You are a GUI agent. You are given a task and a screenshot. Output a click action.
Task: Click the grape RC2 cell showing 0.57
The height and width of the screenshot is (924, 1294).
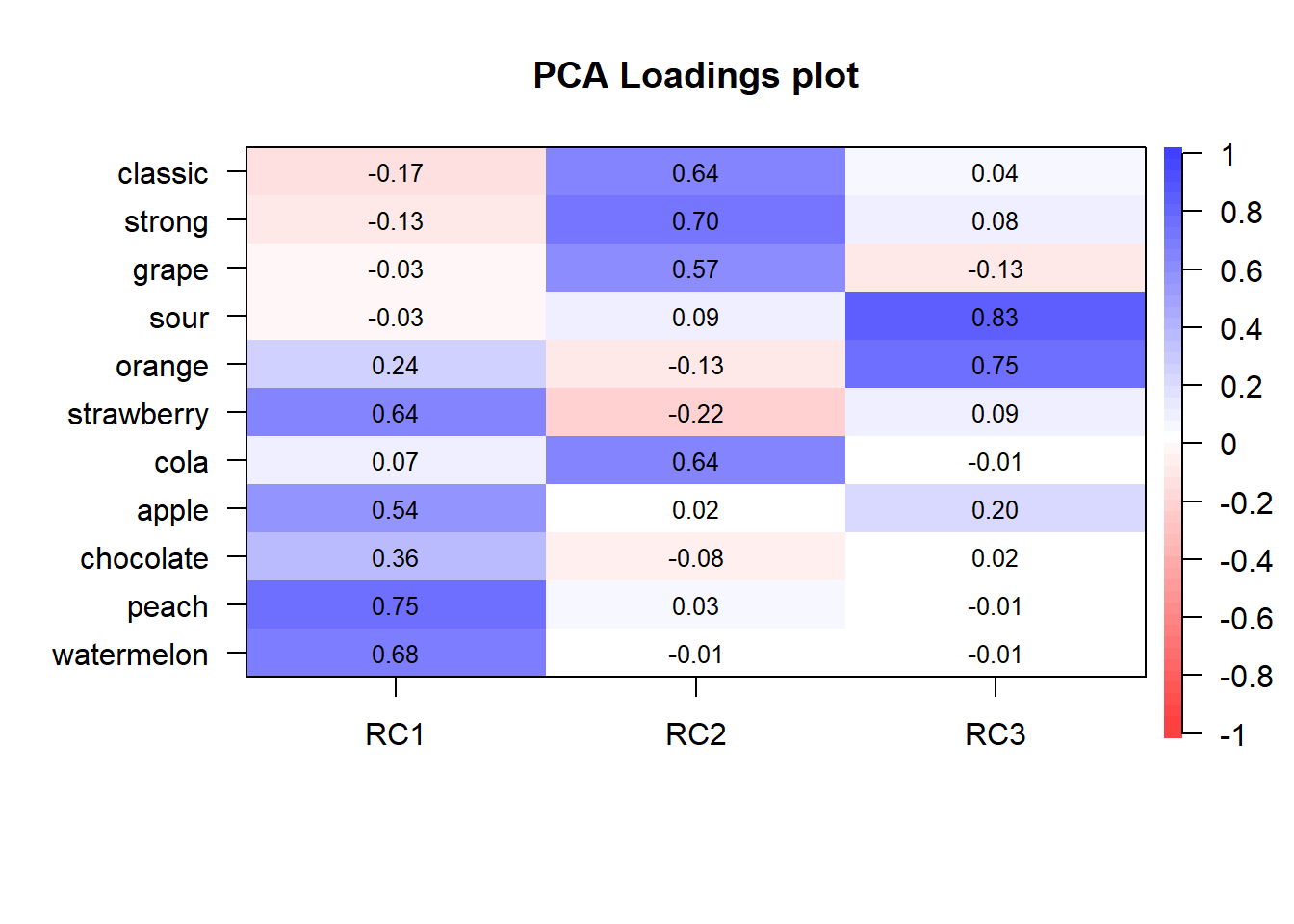pos(695,269)
